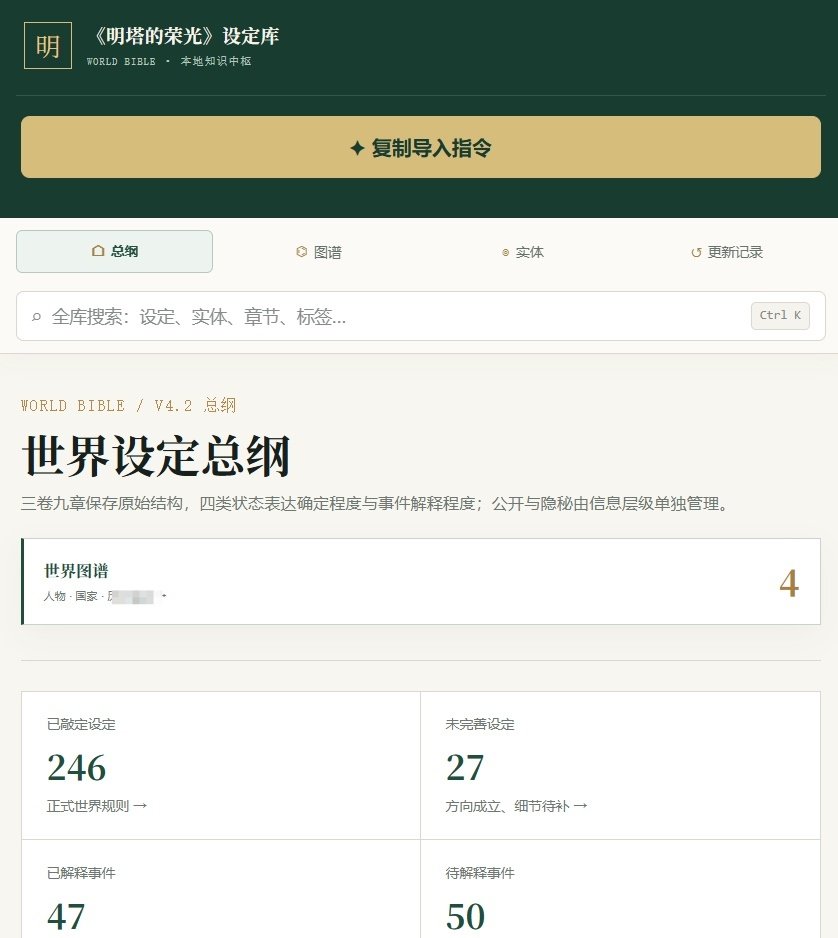Click the number 4 on 世界图谱 card
This screenshot has width=838, height=938.
pos(789,583)
